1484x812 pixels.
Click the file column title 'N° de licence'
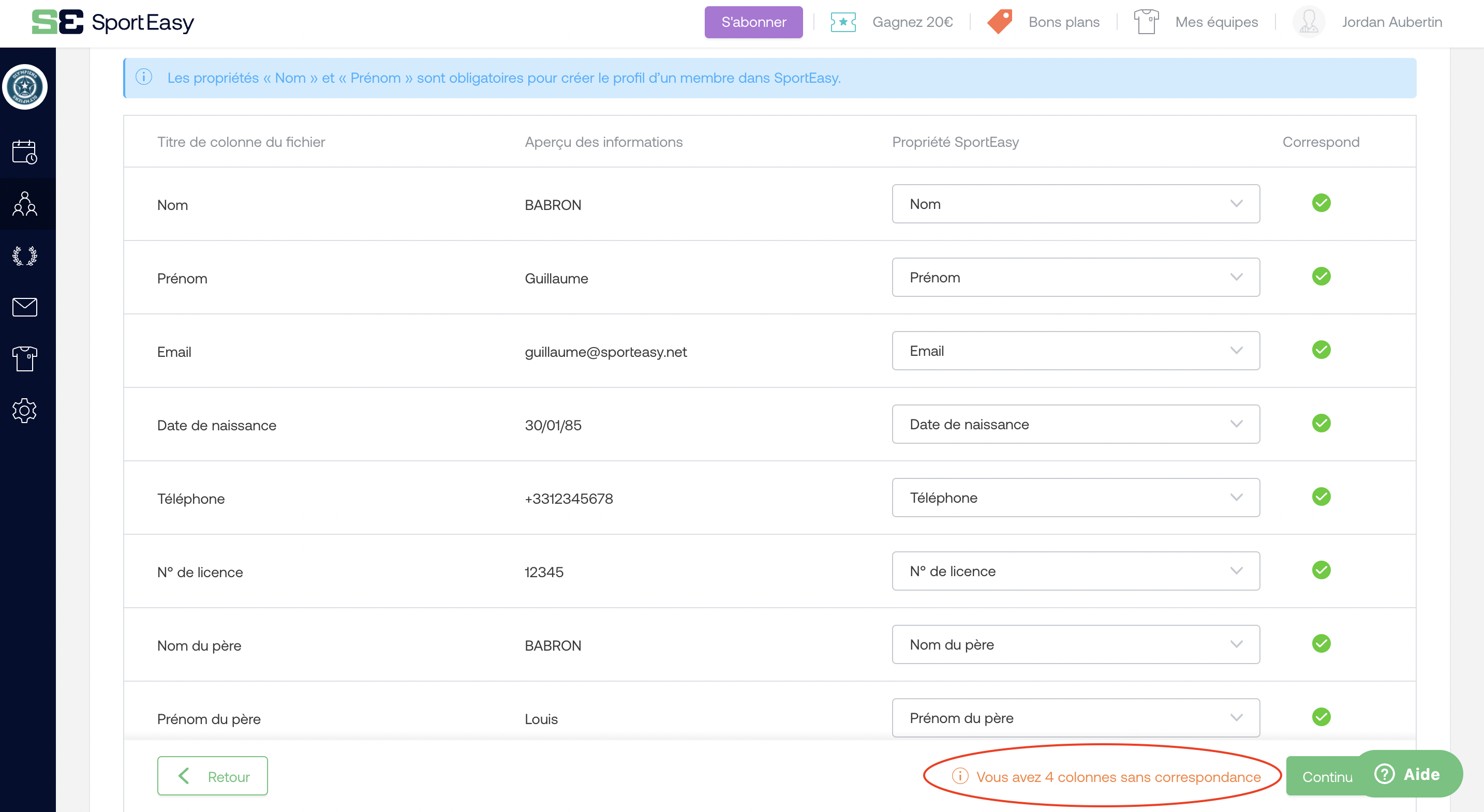200,572
